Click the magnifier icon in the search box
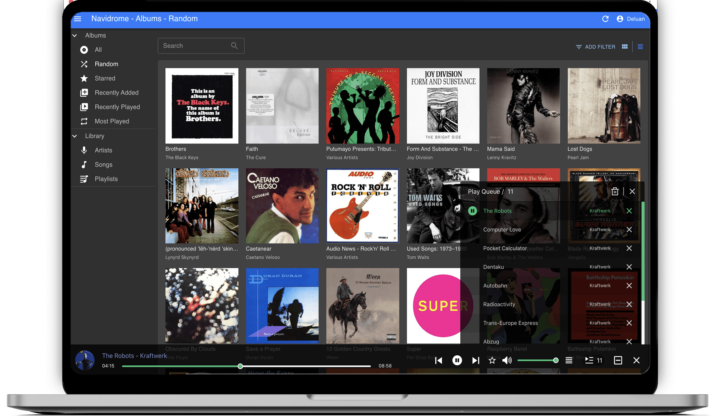The width and height of the screenshot is (715, 417). coord(234,46)
